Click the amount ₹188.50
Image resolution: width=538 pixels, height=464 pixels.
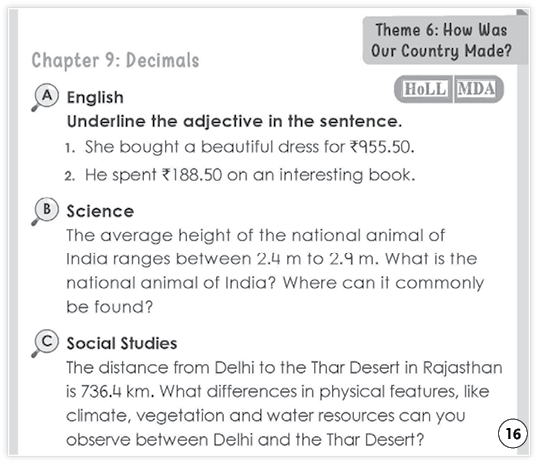click(x=192, y=175)
